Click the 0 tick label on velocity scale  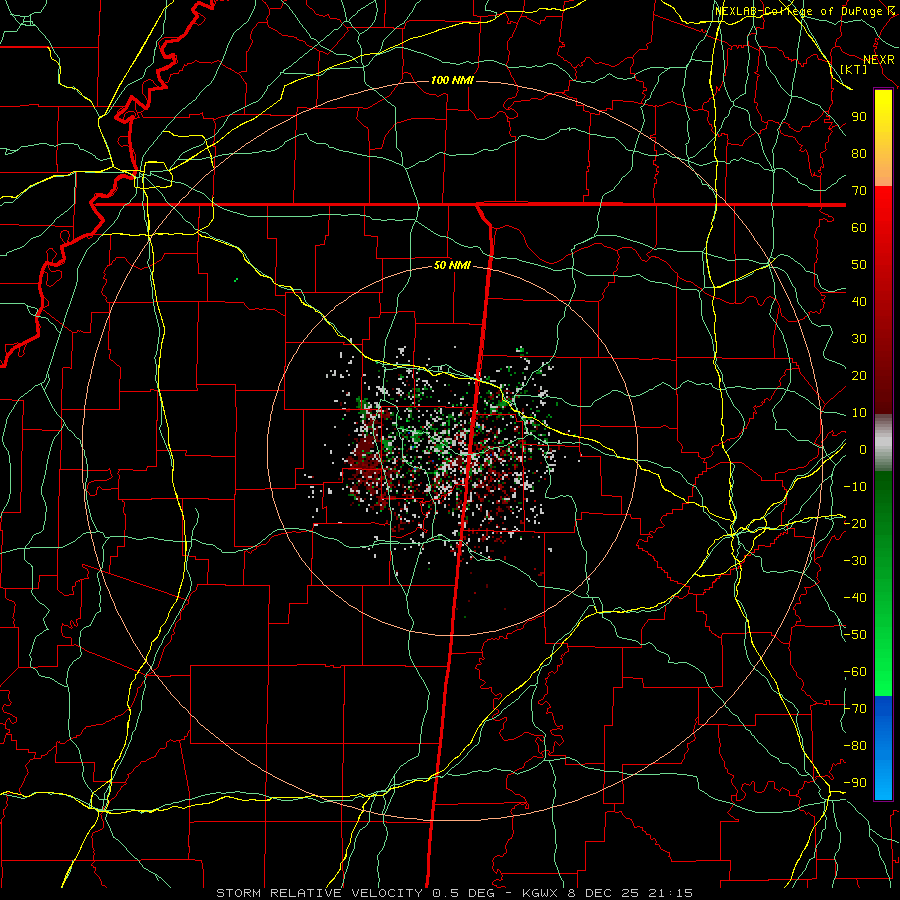click(863, 449)
